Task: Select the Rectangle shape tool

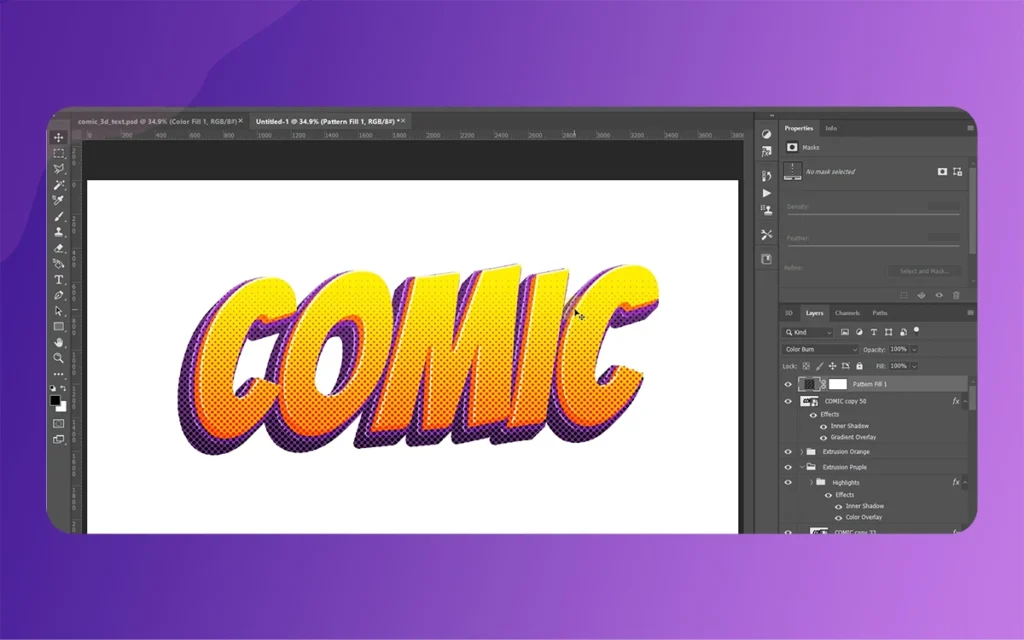Action: pyautogui.click(x=59, y=327)
